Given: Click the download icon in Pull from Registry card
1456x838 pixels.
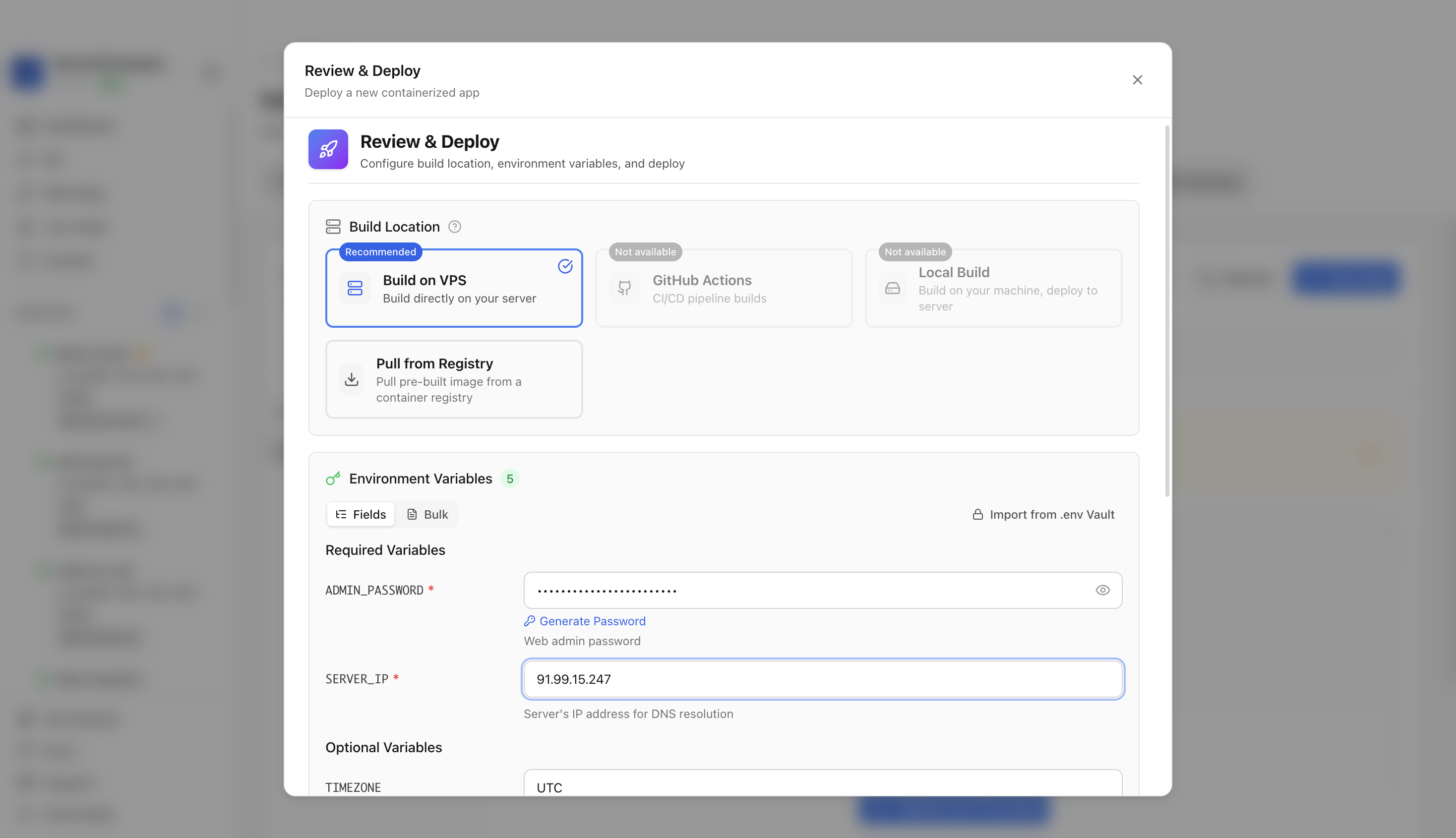Looking at the screenshot, I should pyautogui.click(x=352, y=379).
